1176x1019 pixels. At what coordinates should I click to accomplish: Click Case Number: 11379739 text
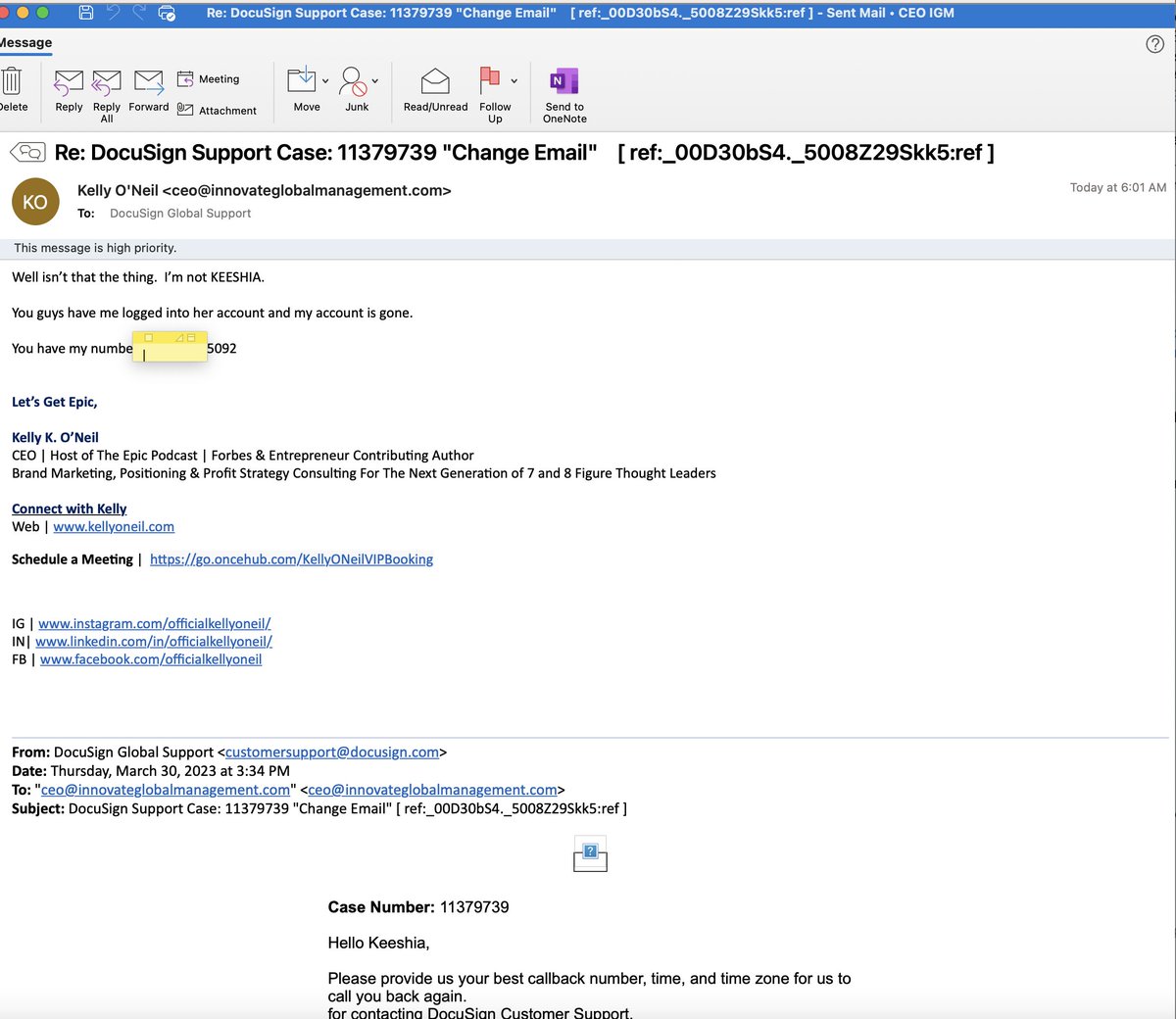(418, 907)
